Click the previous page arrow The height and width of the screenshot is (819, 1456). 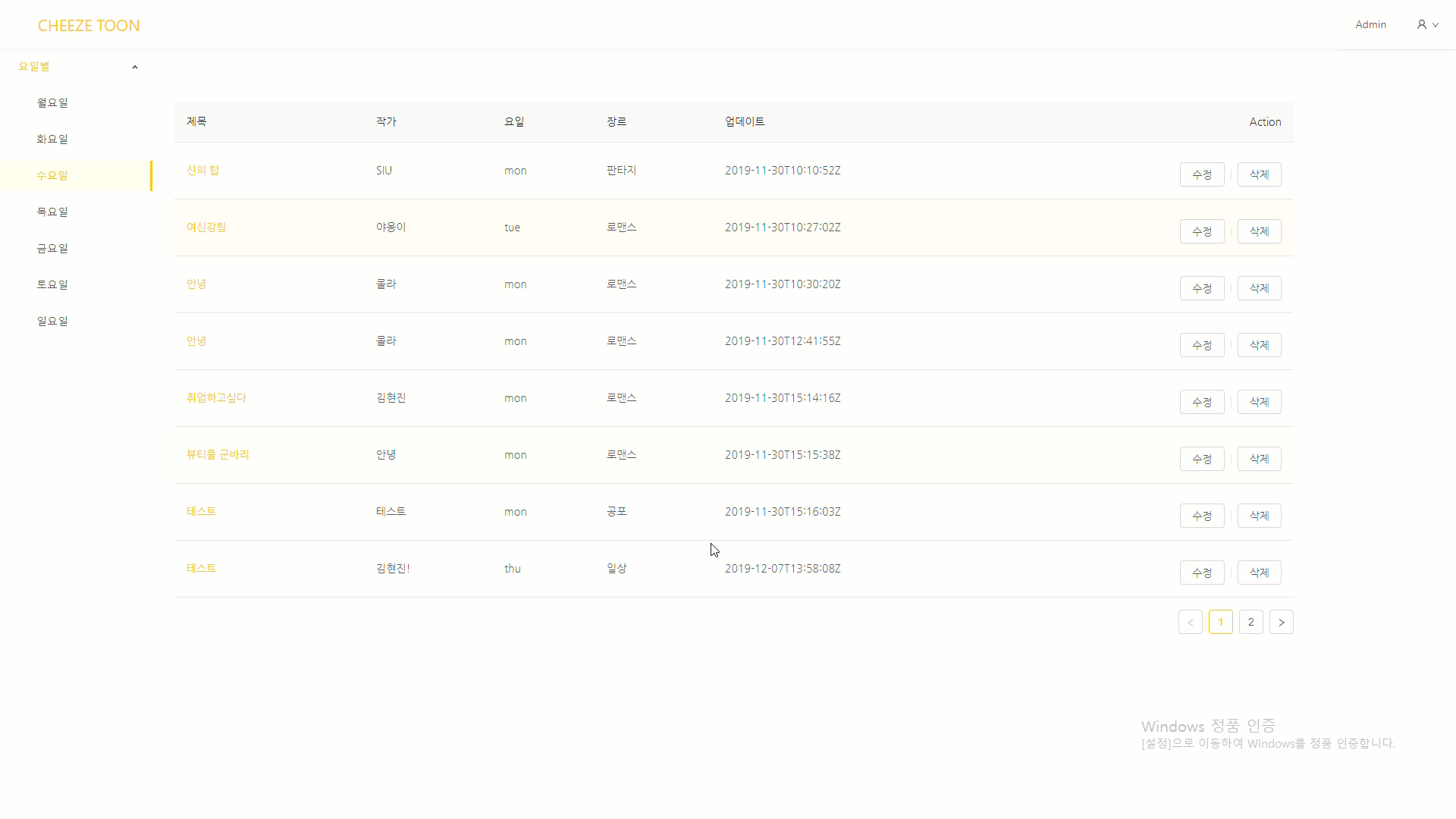click(1190, 622)
